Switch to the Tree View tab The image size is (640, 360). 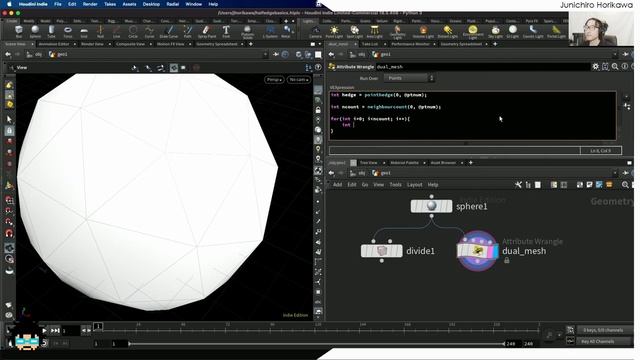[369, 163]
